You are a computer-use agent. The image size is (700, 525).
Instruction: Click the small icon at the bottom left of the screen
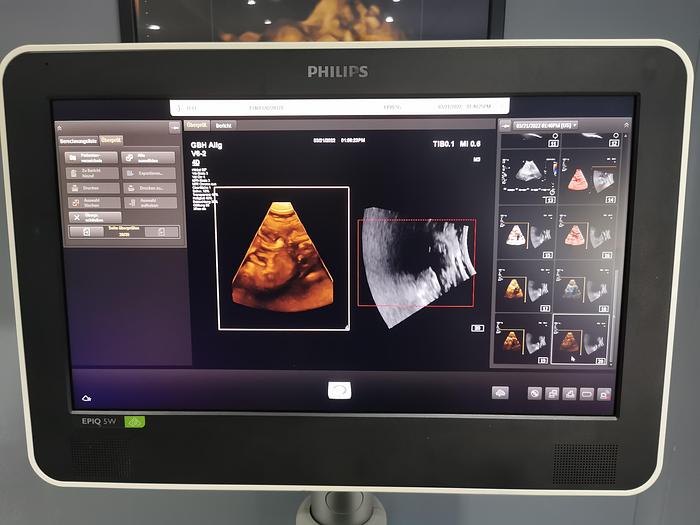[x=87, y=398]
